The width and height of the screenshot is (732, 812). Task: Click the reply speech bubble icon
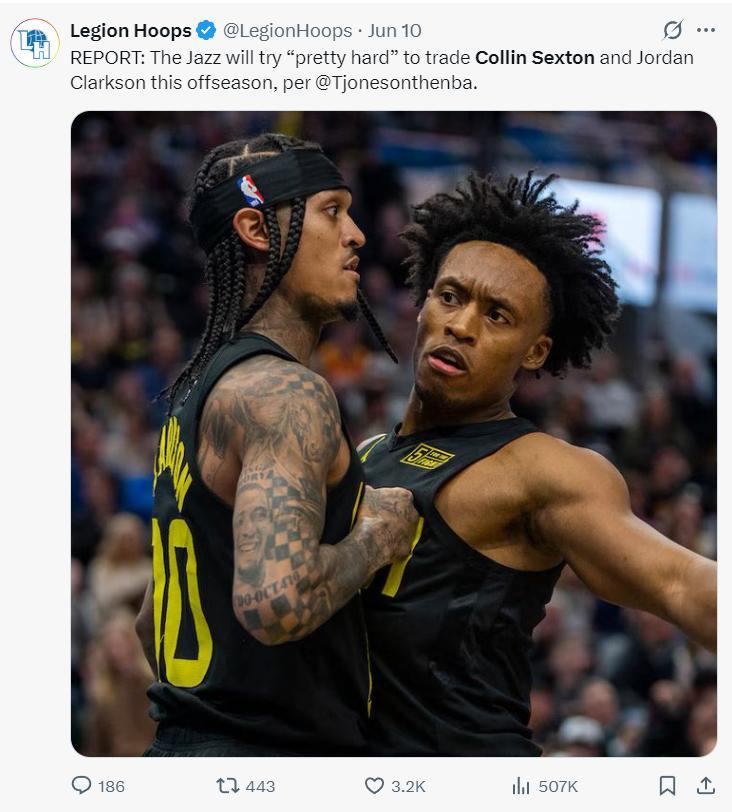pyautogui.click(x=81, y=786)
